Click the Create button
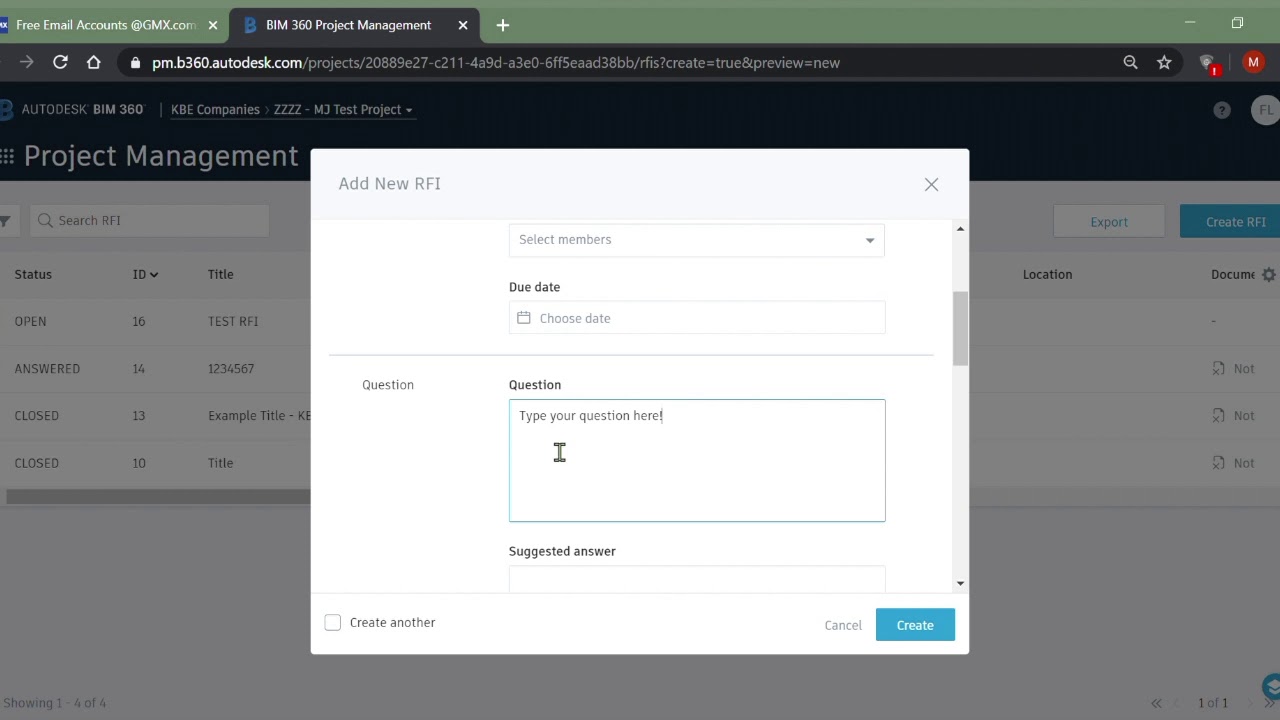Image resolution: width=1280 pixels, height=720 pixels. coord(915,625)
